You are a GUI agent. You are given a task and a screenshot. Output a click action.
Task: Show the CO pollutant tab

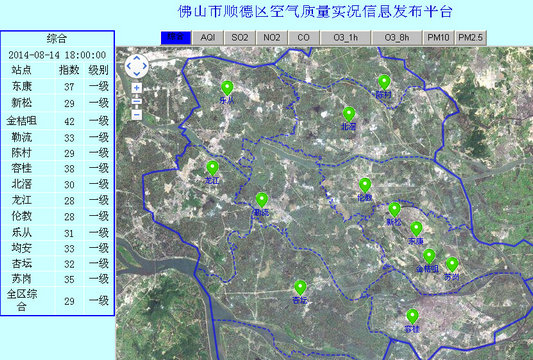tap(304, 37)
